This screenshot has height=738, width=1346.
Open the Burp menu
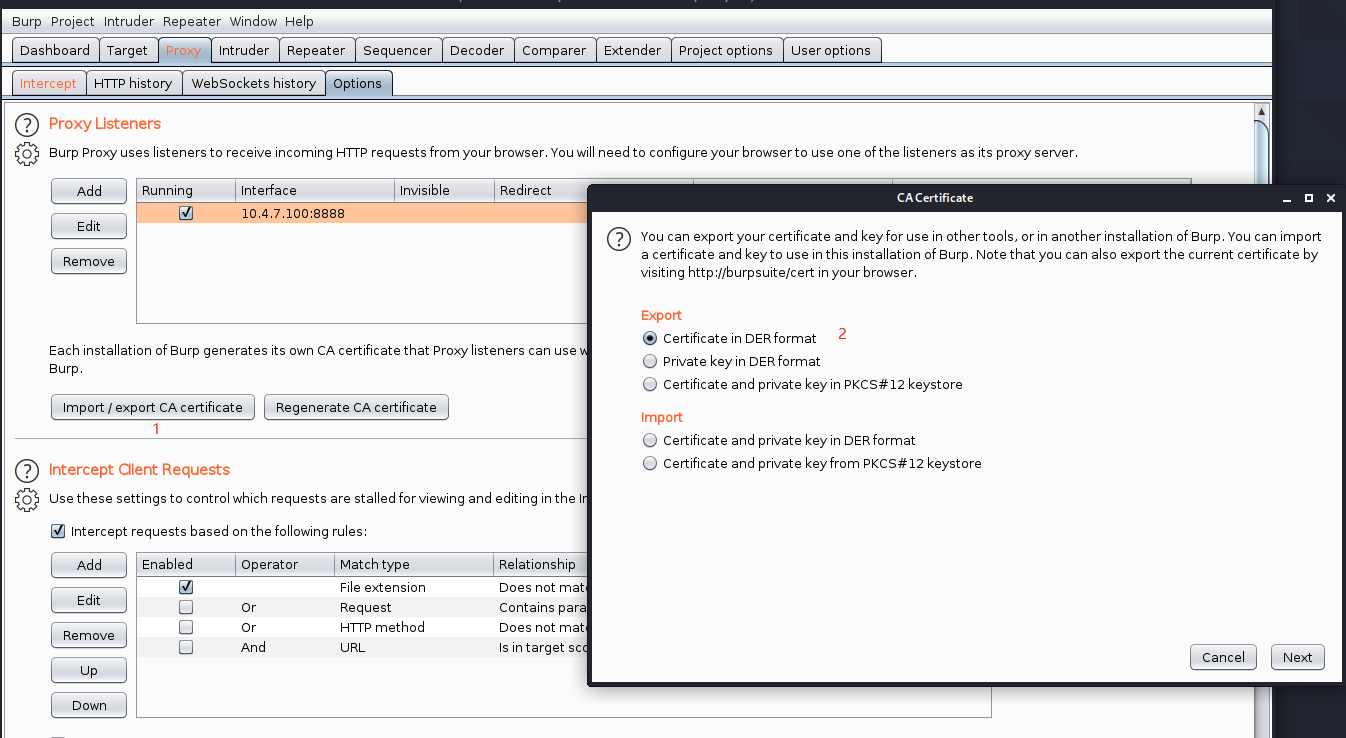click(27, 21)
